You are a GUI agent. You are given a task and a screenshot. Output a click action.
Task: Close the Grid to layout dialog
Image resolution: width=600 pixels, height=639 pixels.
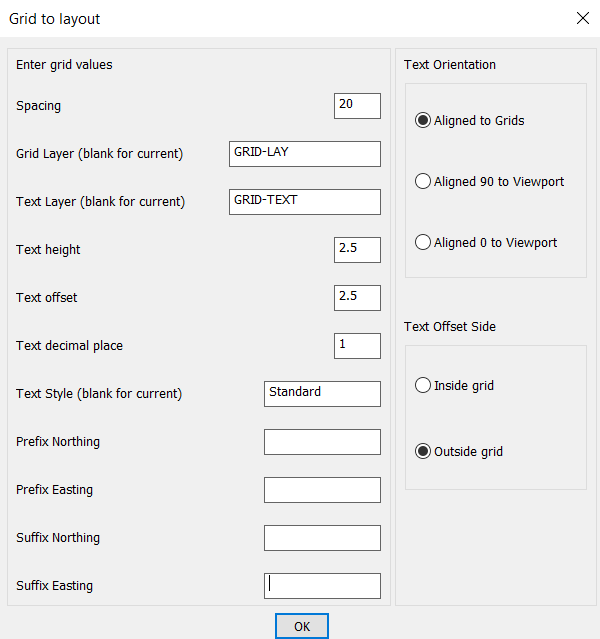(582, 18)
